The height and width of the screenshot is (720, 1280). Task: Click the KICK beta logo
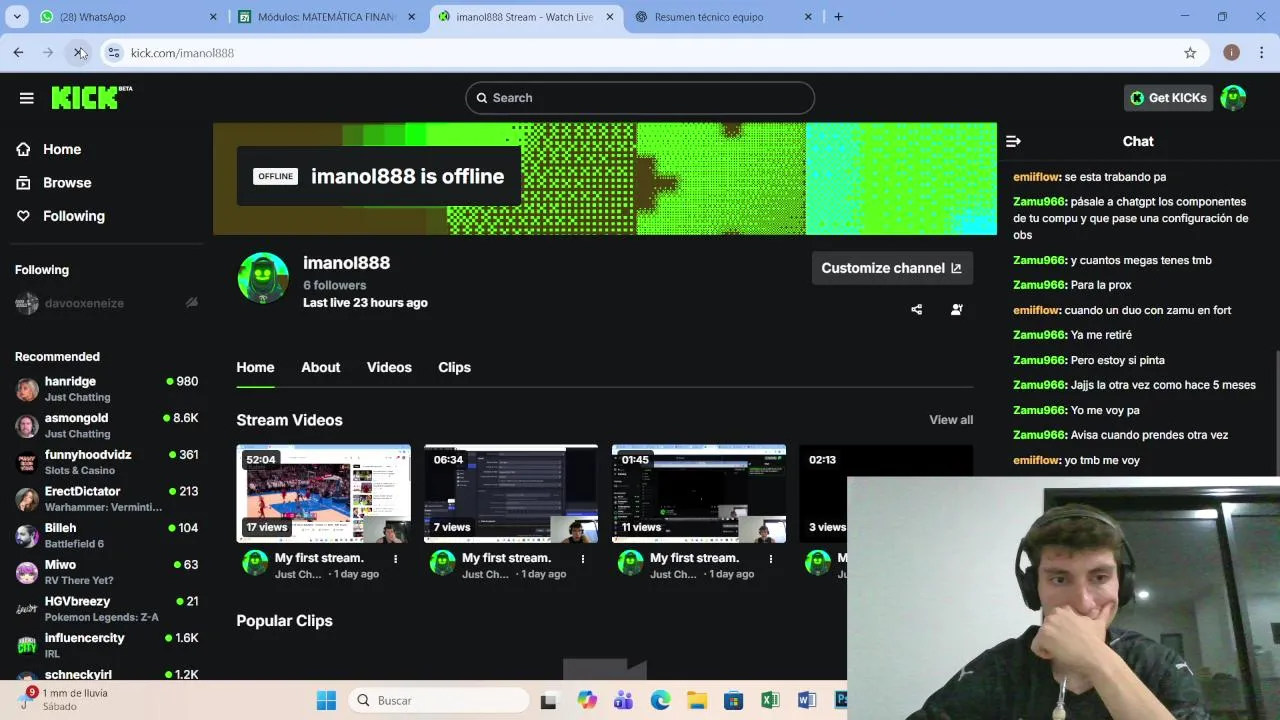(91, 97)
